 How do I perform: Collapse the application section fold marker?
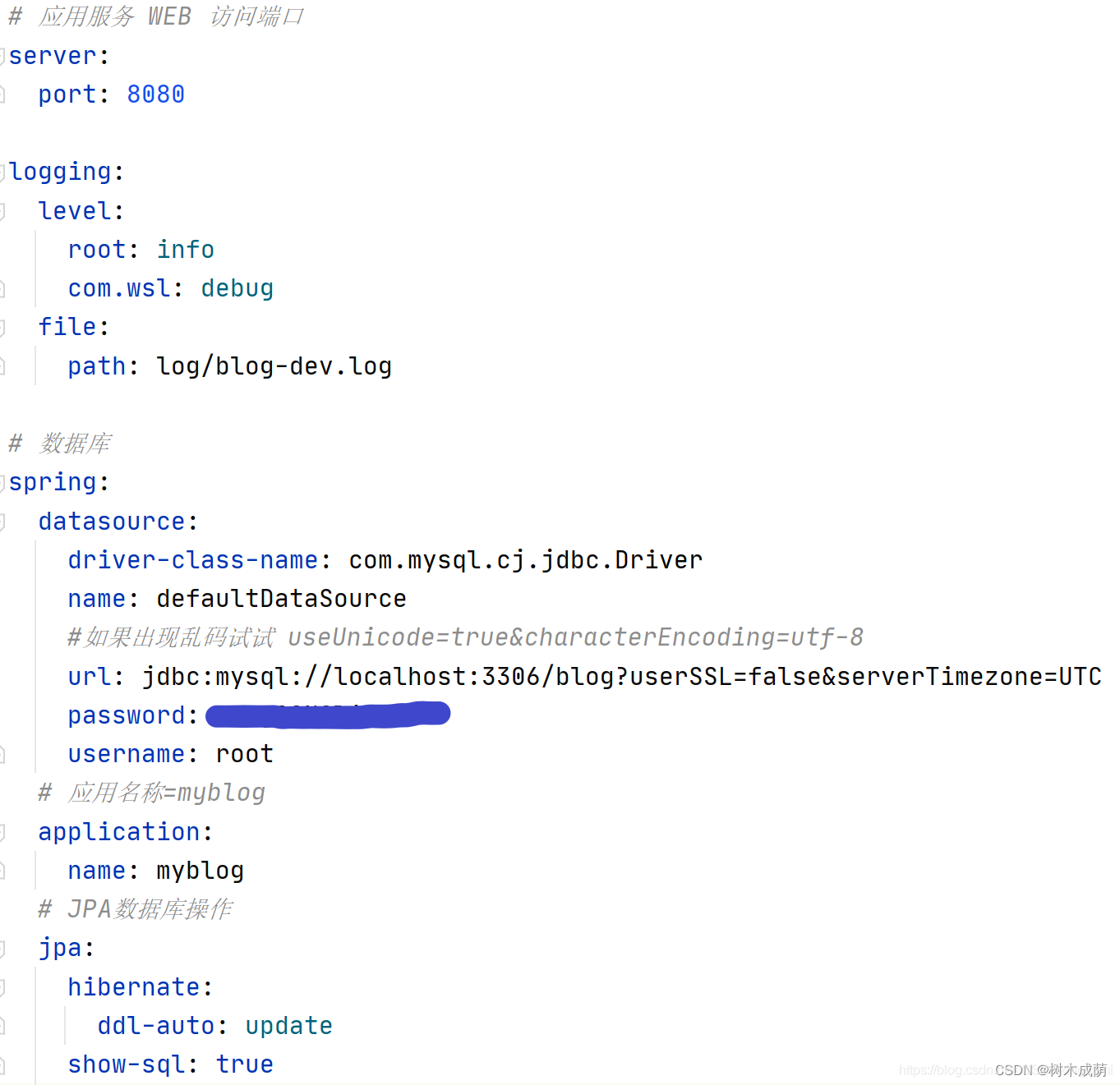2,832
